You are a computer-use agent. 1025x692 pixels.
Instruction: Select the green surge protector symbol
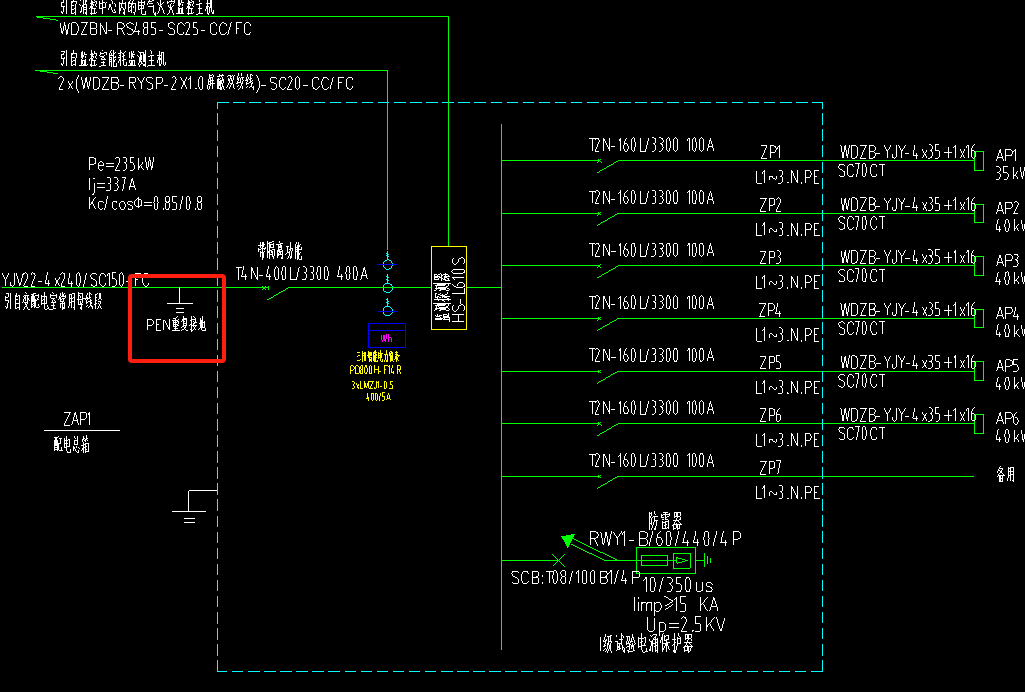tap(665, 561)
